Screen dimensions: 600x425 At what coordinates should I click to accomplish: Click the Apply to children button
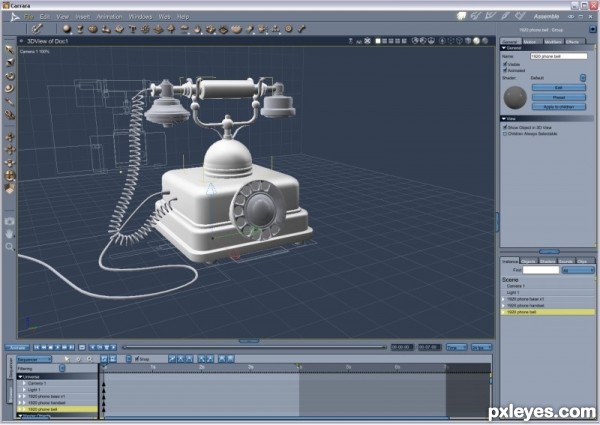[559, 107]
